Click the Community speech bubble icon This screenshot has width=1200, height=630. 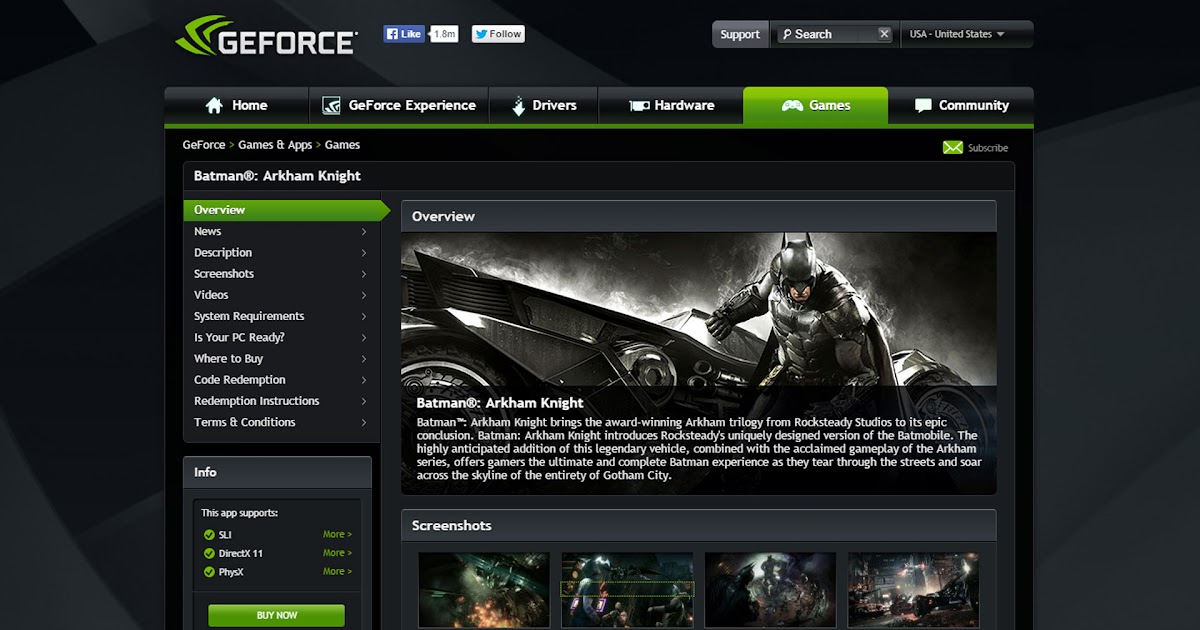(x=923, y=105)
